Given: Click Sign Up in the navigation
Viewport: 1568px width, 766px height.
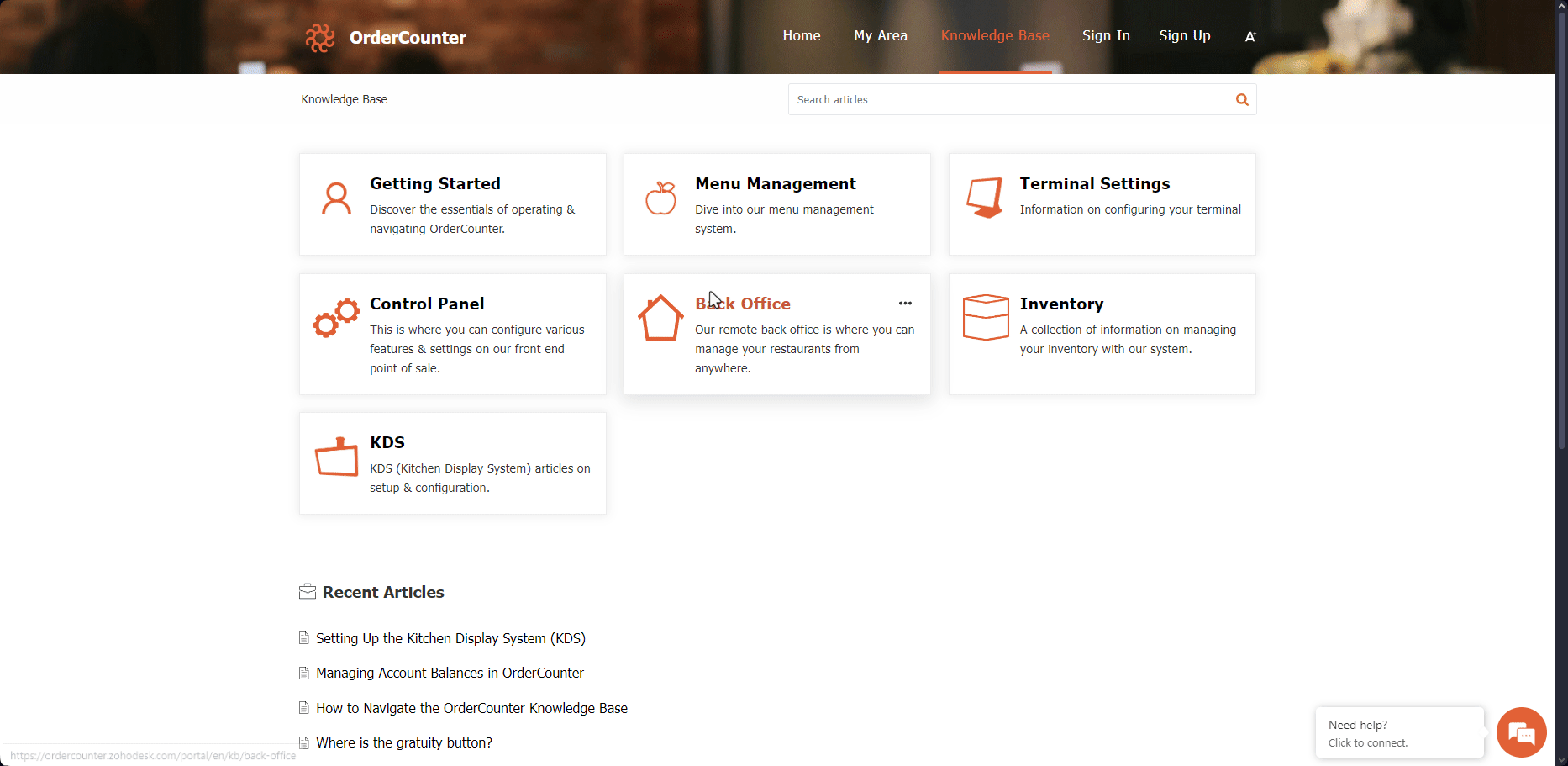Looking at the screenshot, I should pos(1185,36).
